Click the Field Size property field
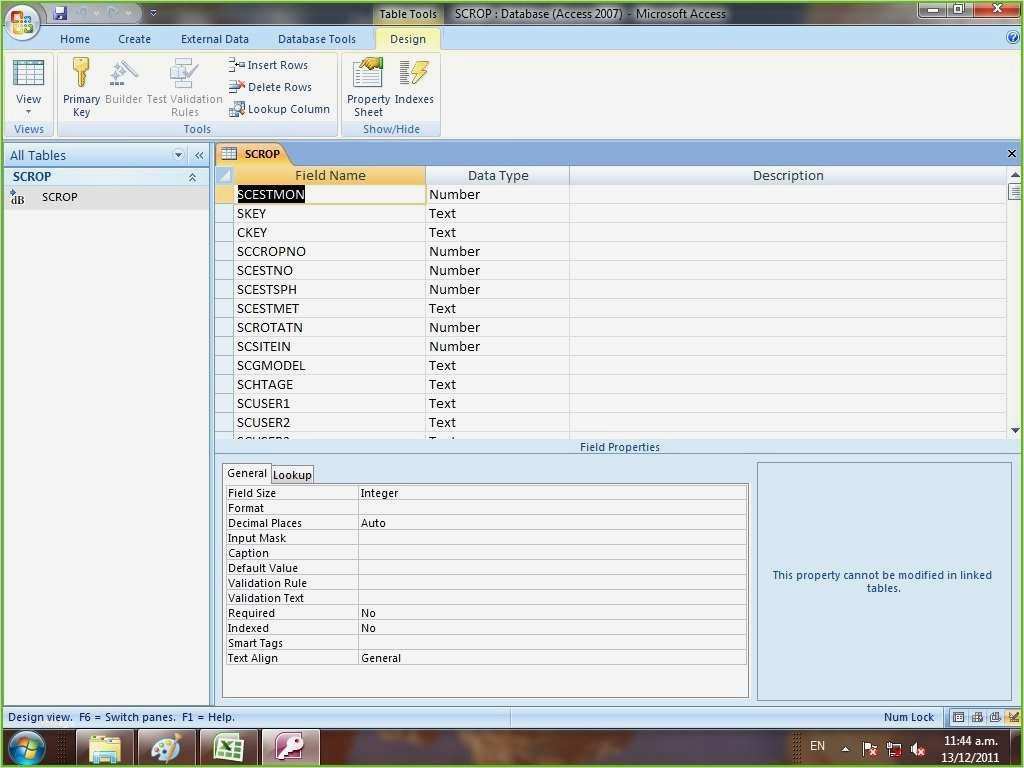Image resolution: width=1024 pixels, height=768 pixels. pos(552,493)
